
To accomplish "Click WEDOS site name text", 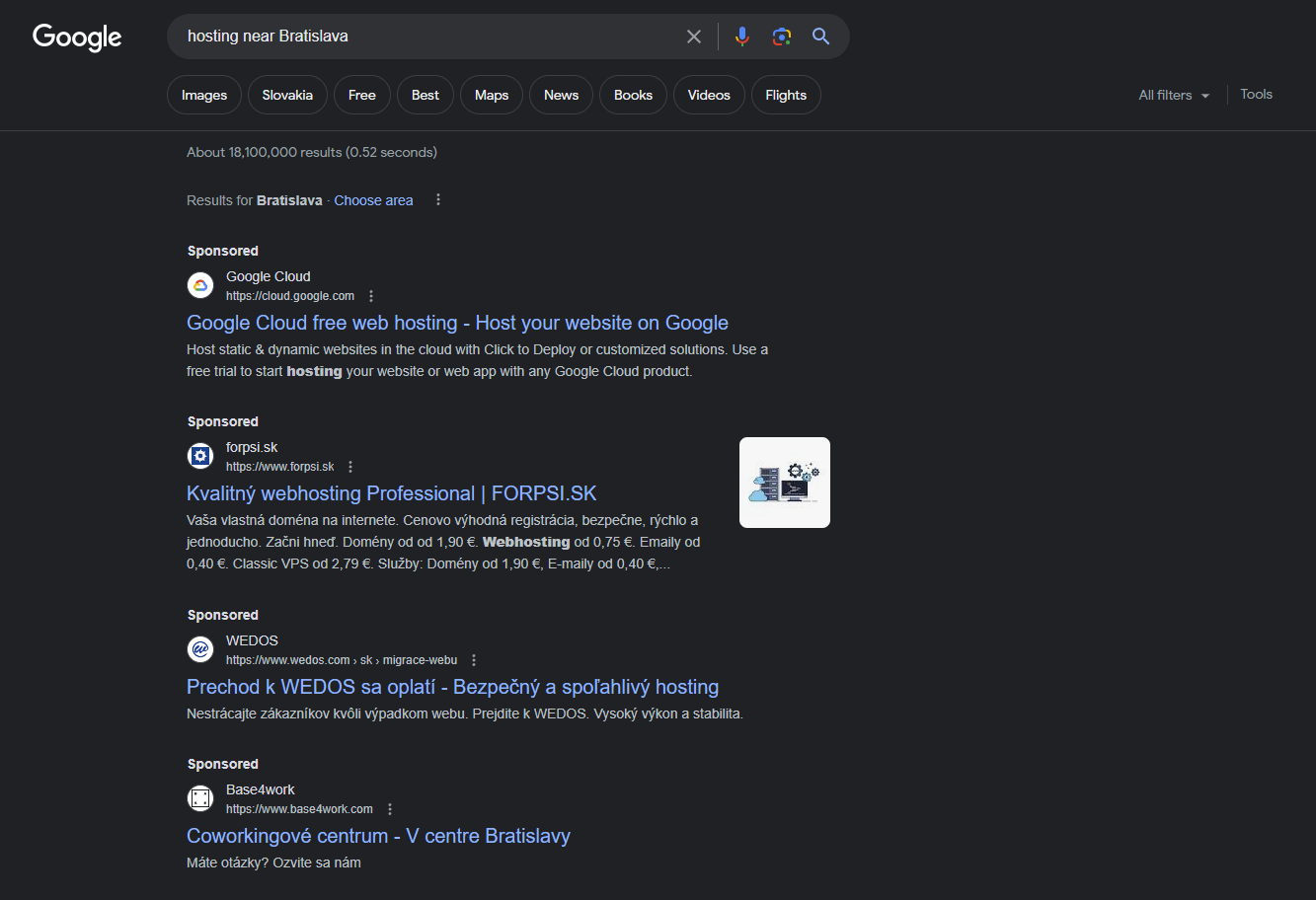I will point(252,640).
